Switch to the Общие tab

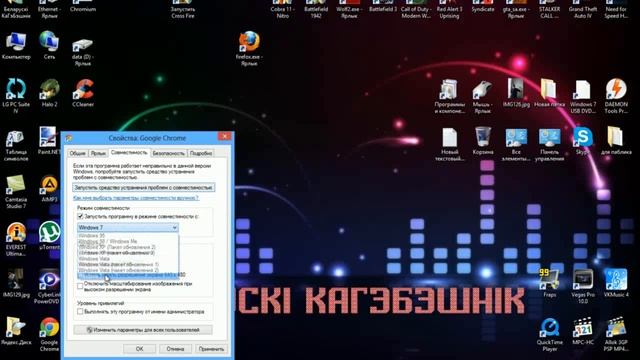point(77,153)
